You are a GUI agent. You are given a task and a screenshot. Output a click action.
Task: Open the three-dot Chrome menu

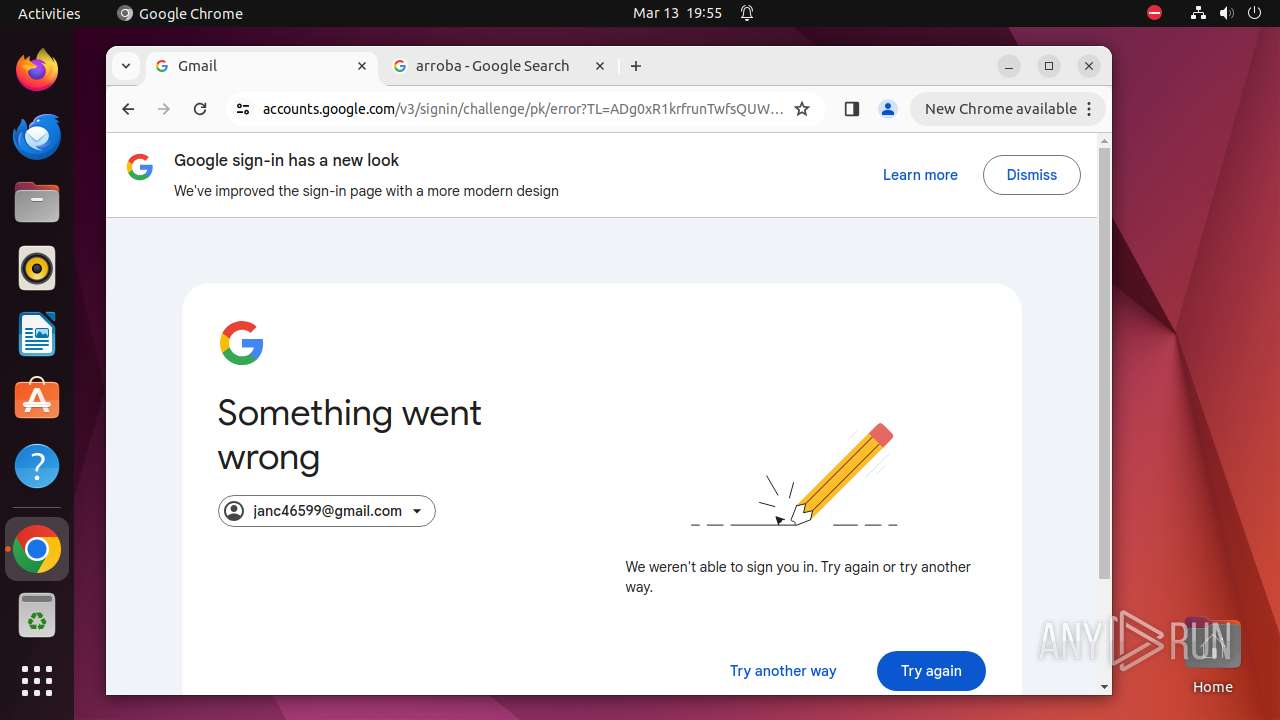[1089, 109]
